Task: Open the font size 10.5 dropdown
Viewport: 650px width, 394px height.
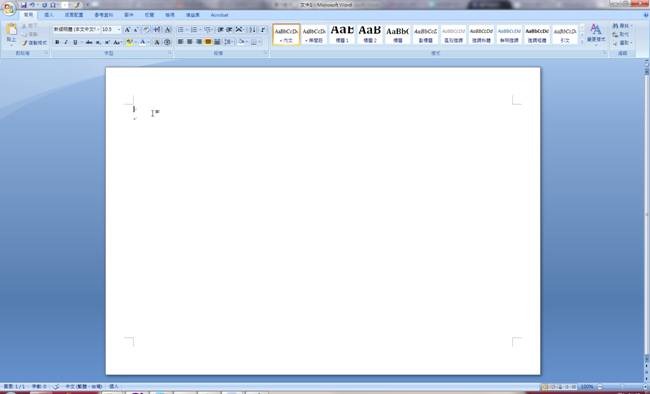Action: [x=119, y=29]
